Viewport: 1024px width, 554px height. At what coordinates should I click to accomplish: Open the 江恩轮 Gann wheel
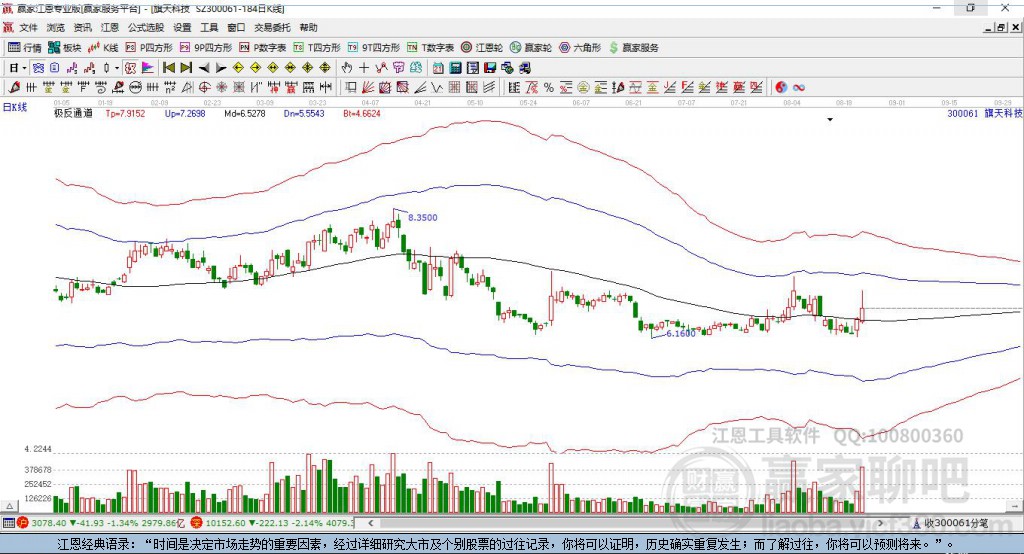point(482,48)
